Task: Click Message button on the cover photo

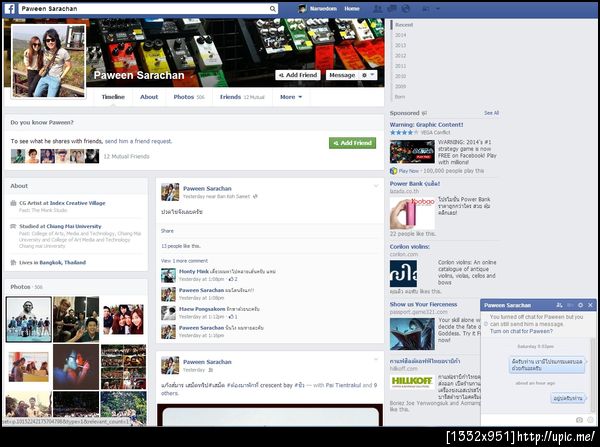Action: coord(342,75)
